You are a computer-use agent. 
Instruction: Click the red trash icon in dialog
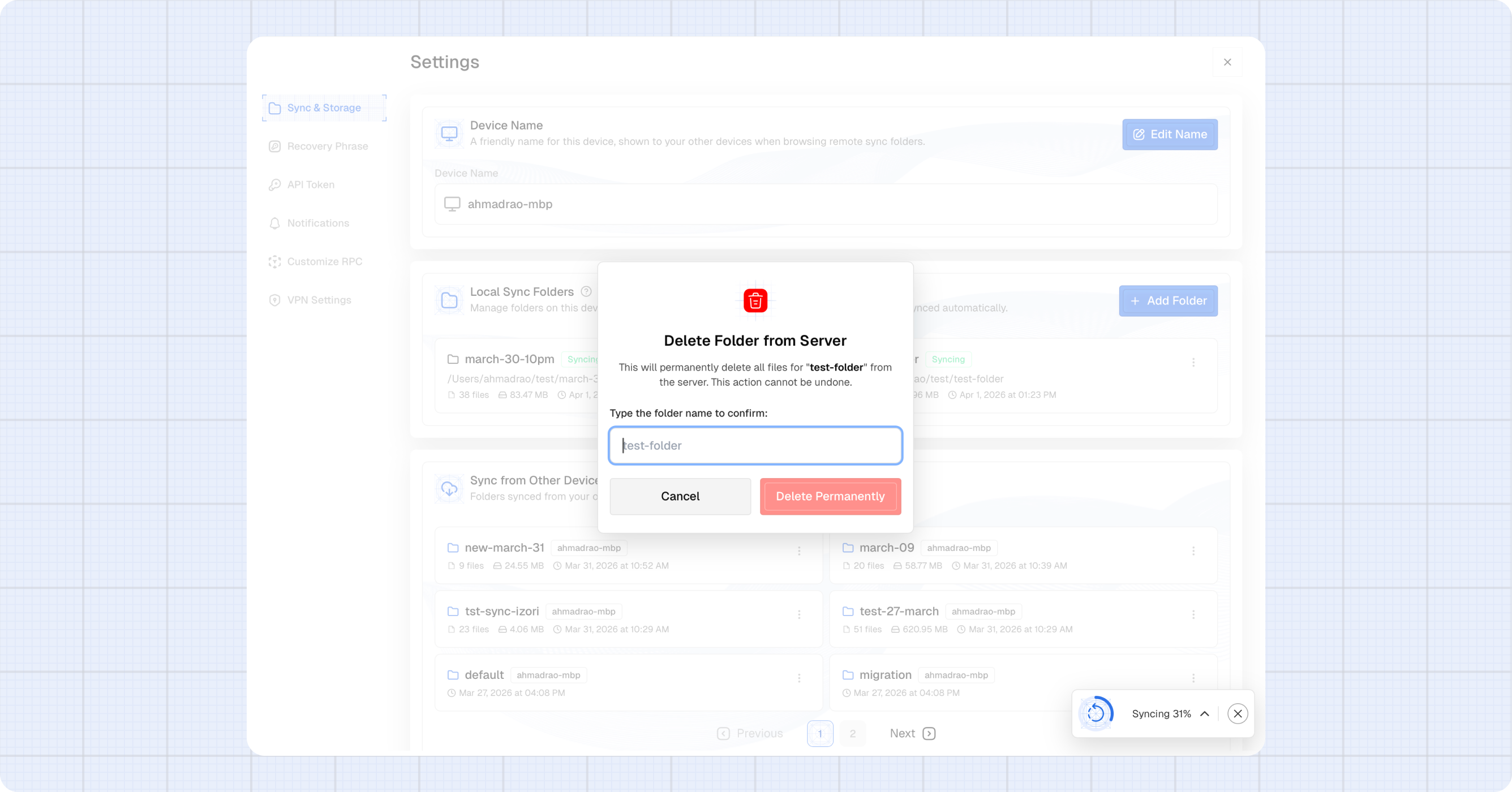[x=755, y=301]
